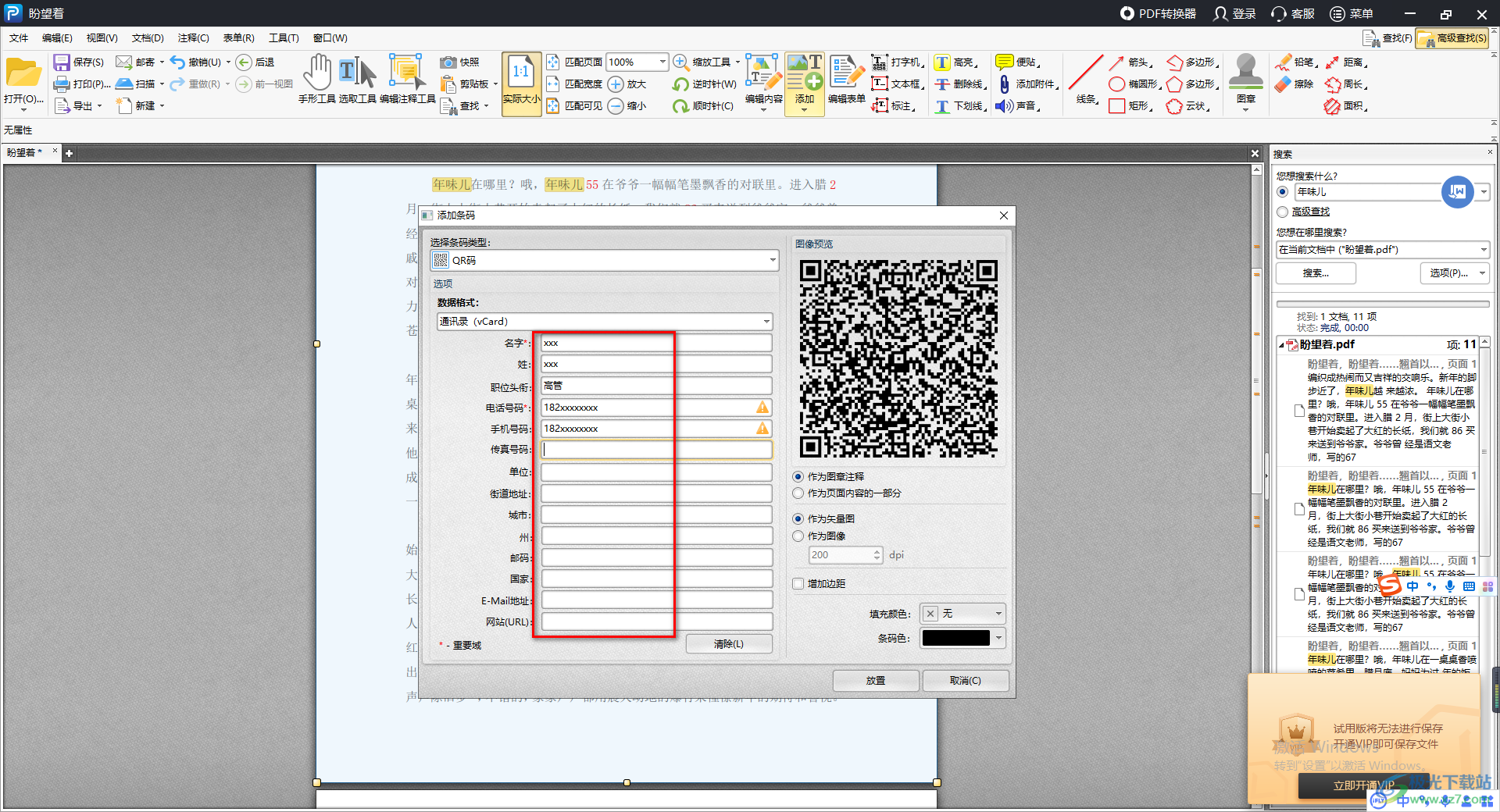Screen dimensions: 1500x812
Task: Collapse the 盼望着.pdf results tree
Action: [1281, 345]
